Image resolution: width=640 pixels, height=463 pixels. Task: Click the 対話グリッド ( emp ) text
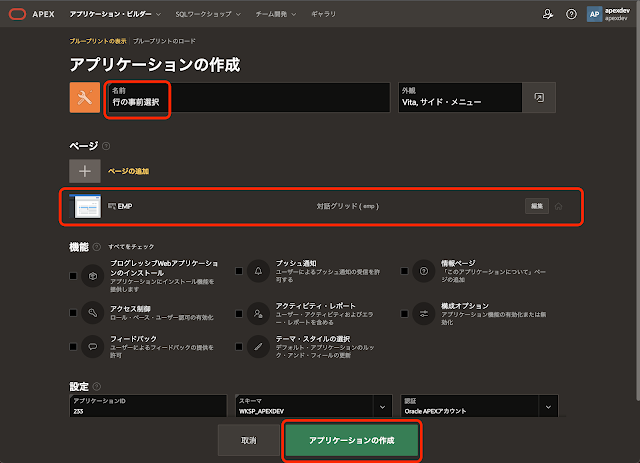click(348, 206)
